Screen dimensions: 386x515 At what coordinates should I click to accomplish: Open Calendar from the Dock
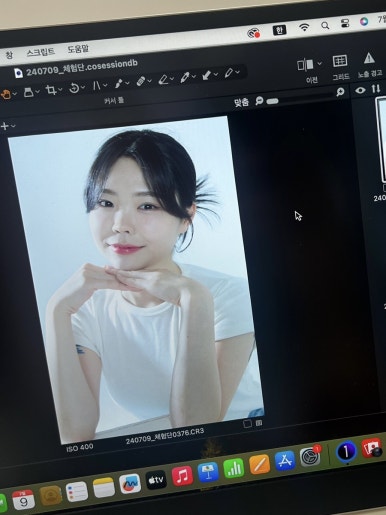23,500
